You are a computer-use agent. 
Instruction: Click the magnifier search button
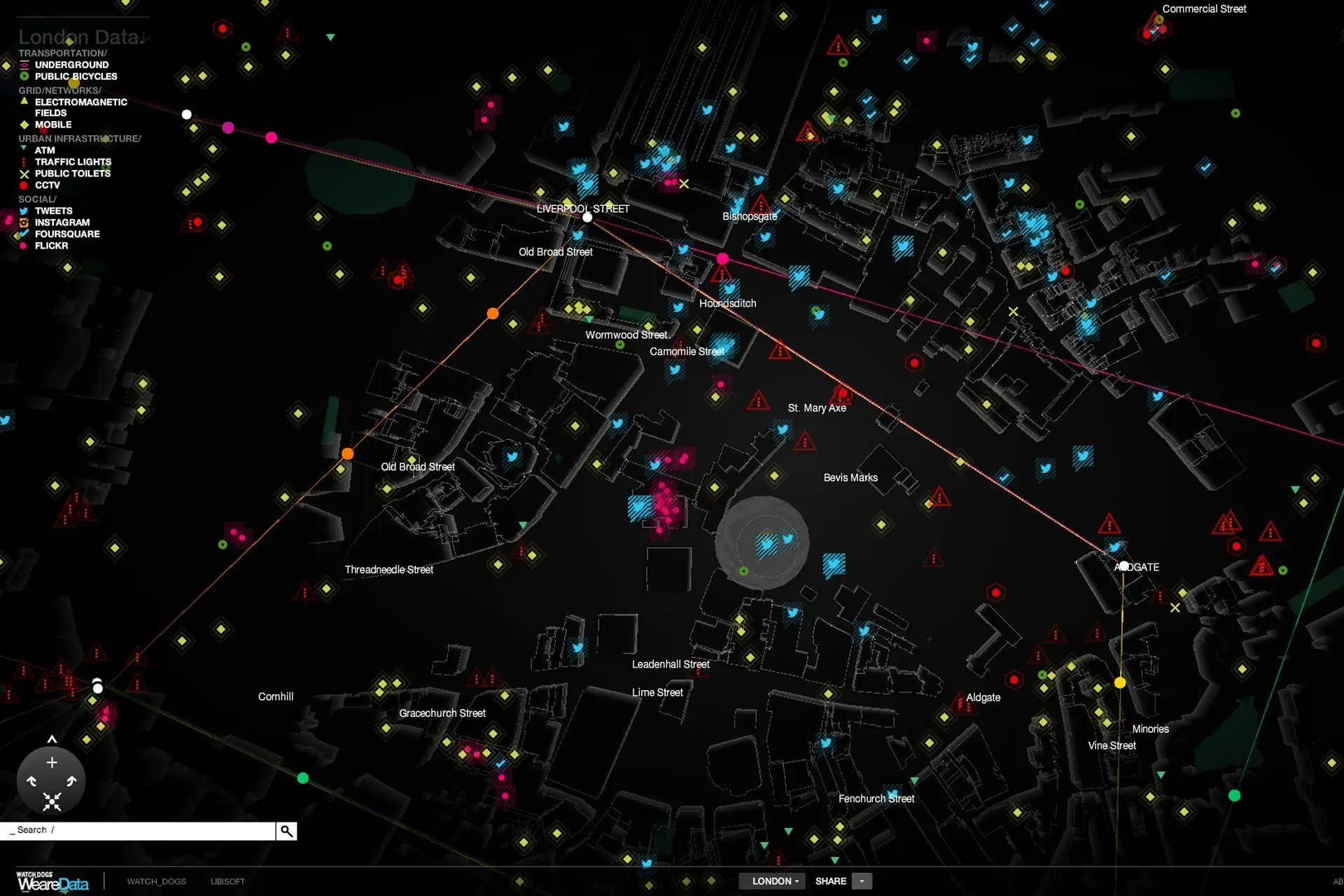pyautogui.click(x=286, y=831)
